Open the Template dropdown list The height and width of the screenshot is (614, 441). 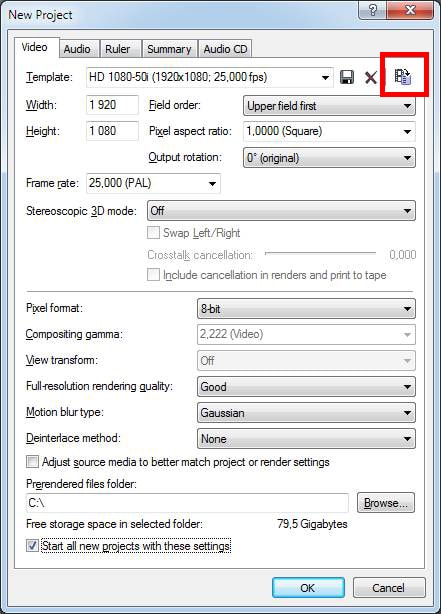coord(210,77)
